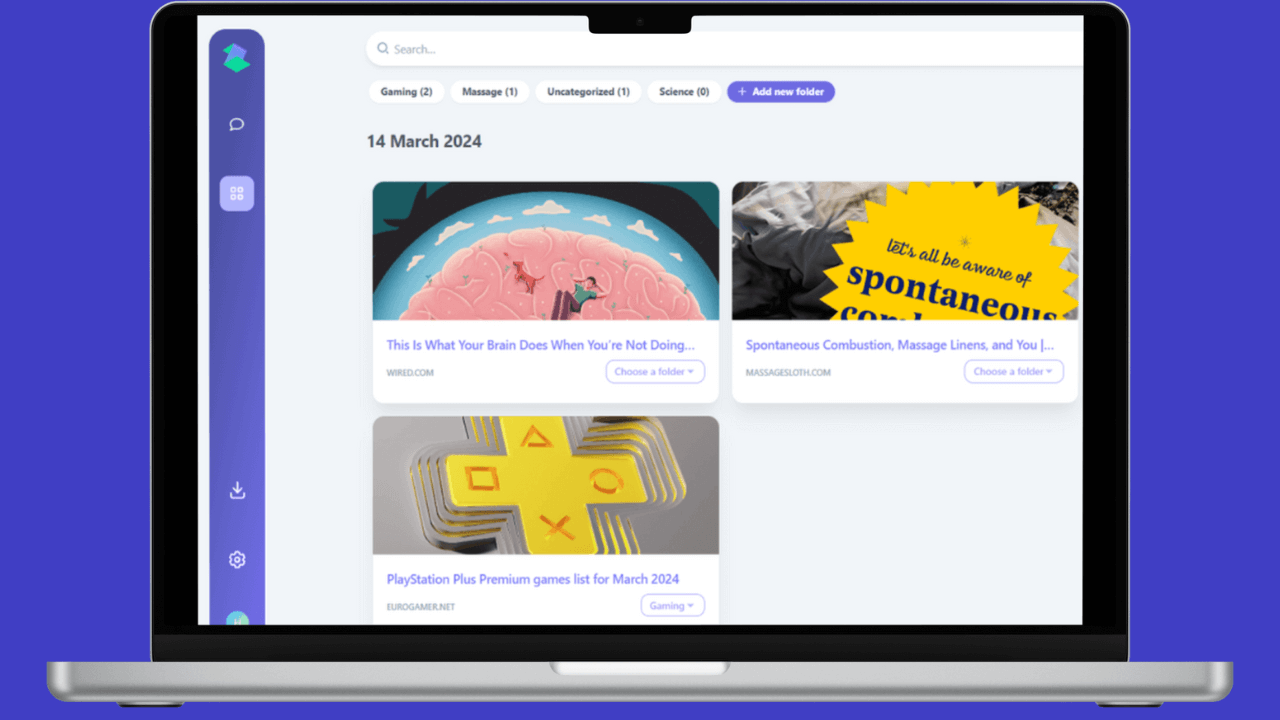Viewport: 1280px width, 720px height.
Task: Open the PlayStation Plus article thumbnail
Action: click(545, 485)
